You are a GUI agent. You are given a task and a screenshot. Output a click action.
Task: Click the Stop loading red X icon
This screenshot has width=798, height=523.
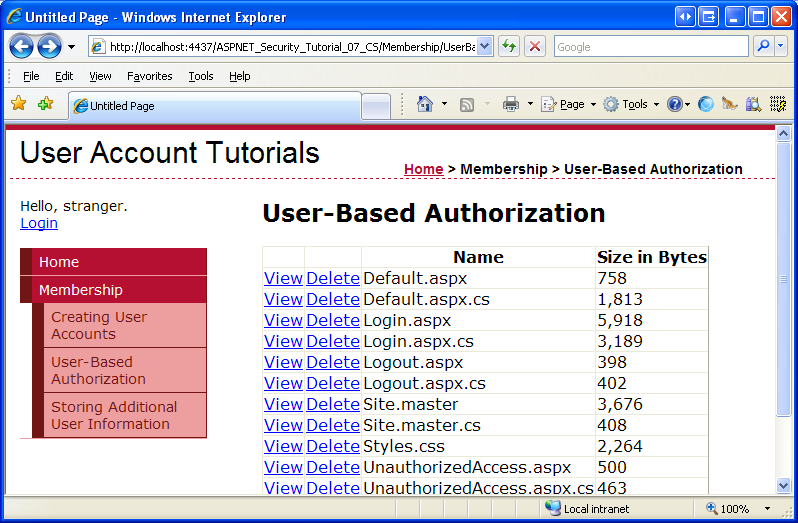point(535,47)
